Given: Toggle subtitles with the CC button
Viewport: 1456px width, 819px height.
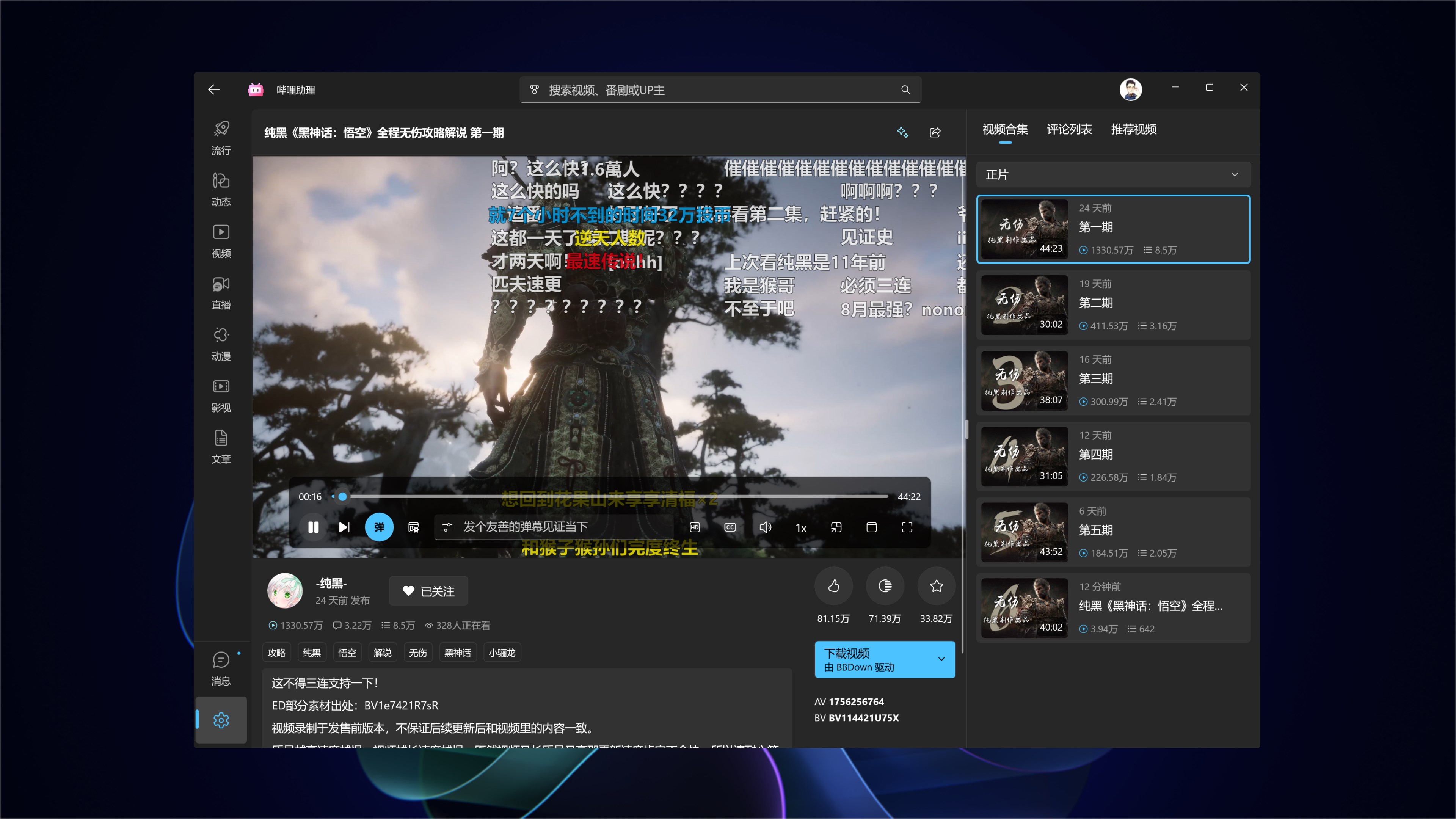Looking at the screenshot, I should 730,527.
